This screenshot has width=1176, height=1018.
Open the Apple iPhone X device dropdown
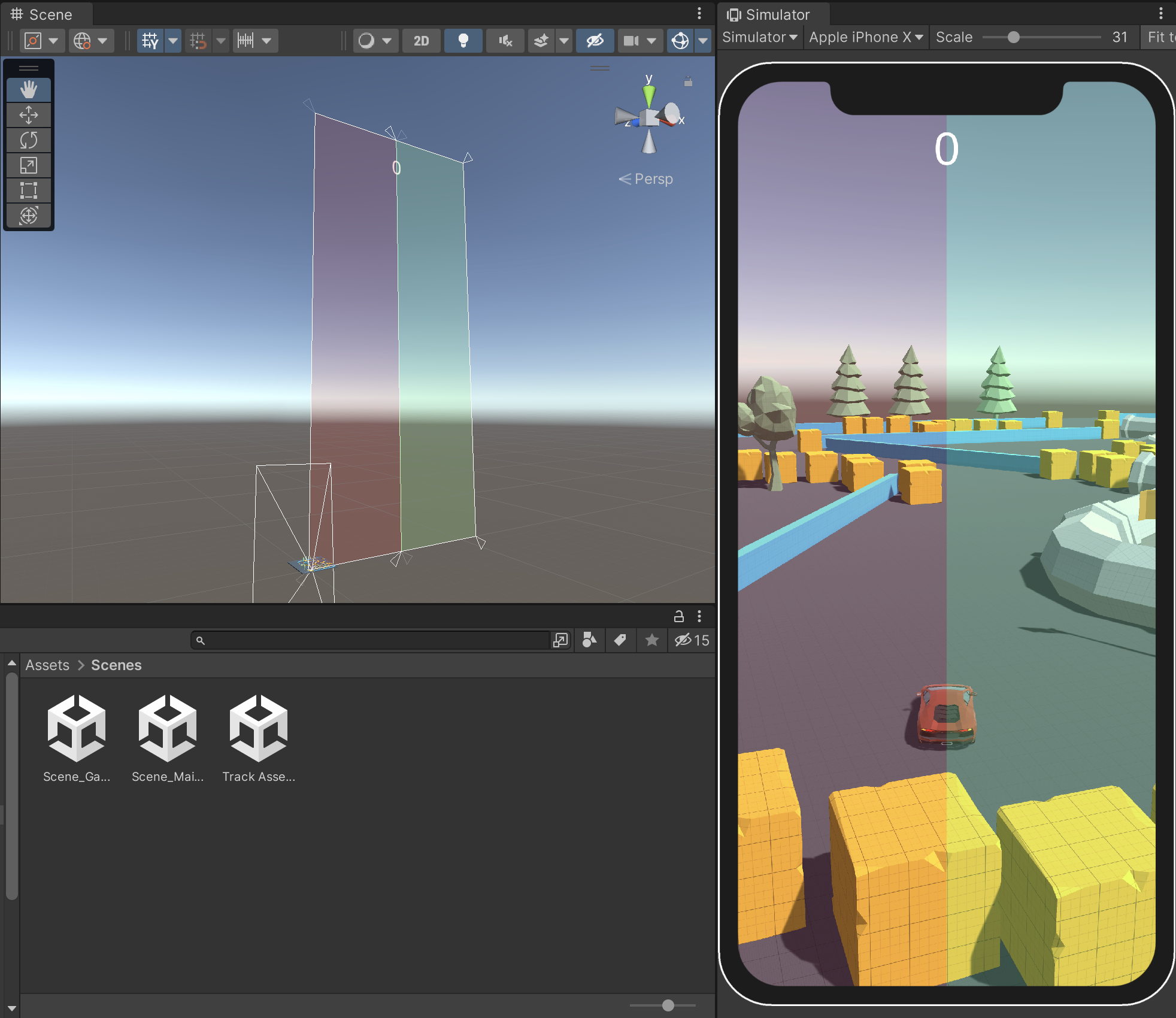click(865, 37)
